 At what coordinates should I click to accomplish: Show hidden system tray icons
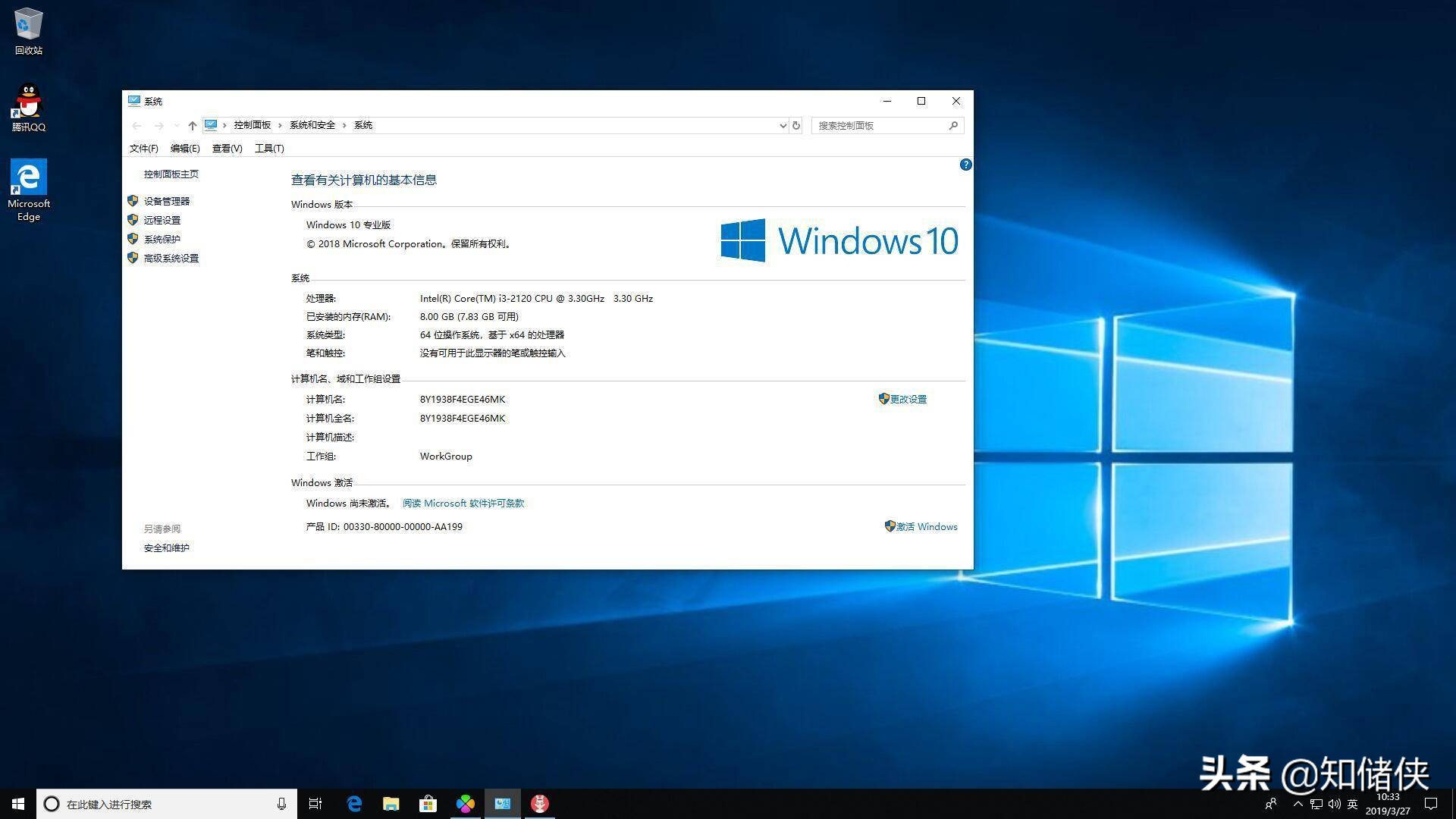click(x=1298, y=804)
